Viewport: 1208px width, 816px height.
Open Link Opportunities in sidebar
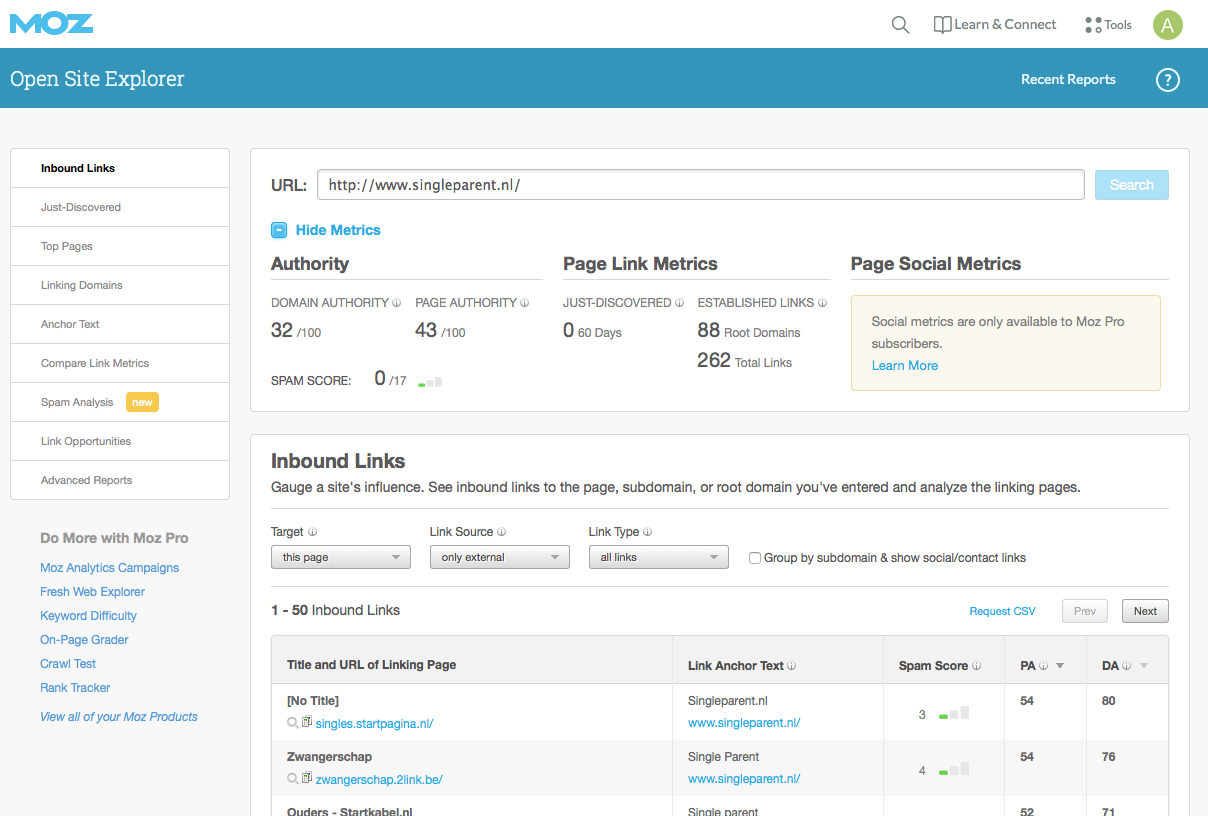pos(120,441)
